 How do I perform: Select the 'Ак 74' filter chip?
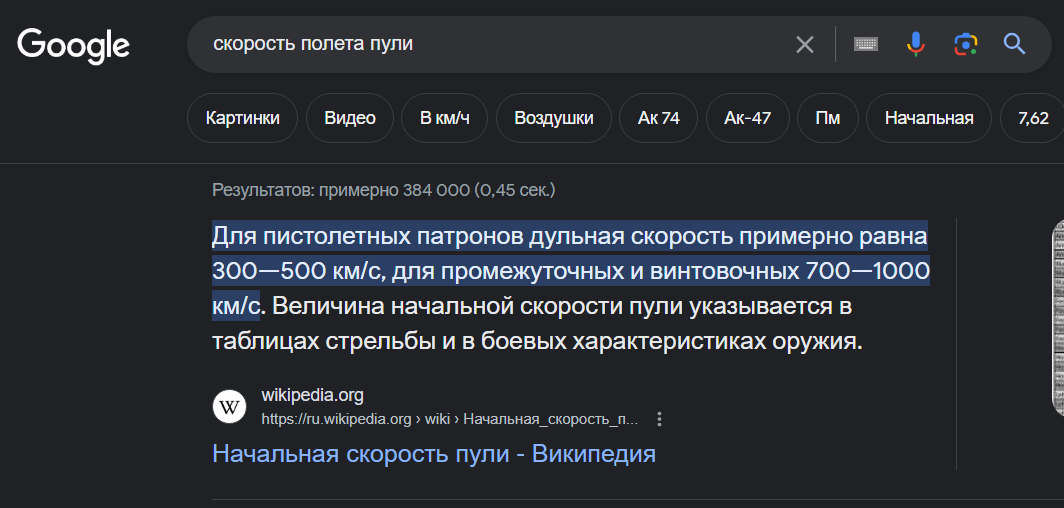coord(659,118)
